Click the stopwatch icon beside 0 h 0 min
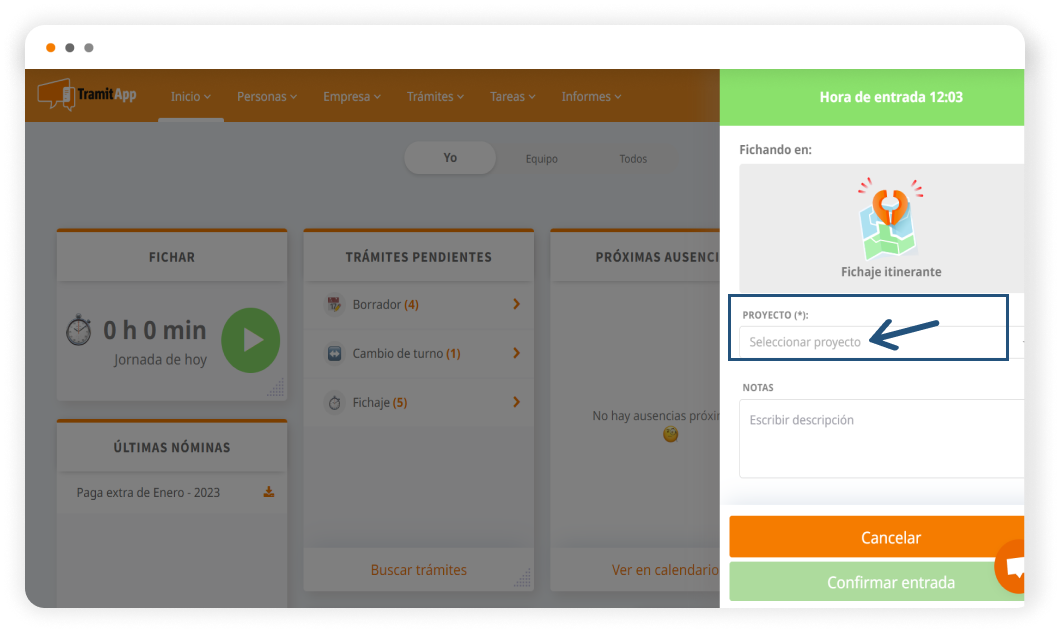This screenshot has width=1061, height=633. pyautogui.click(x=79, y=331)
